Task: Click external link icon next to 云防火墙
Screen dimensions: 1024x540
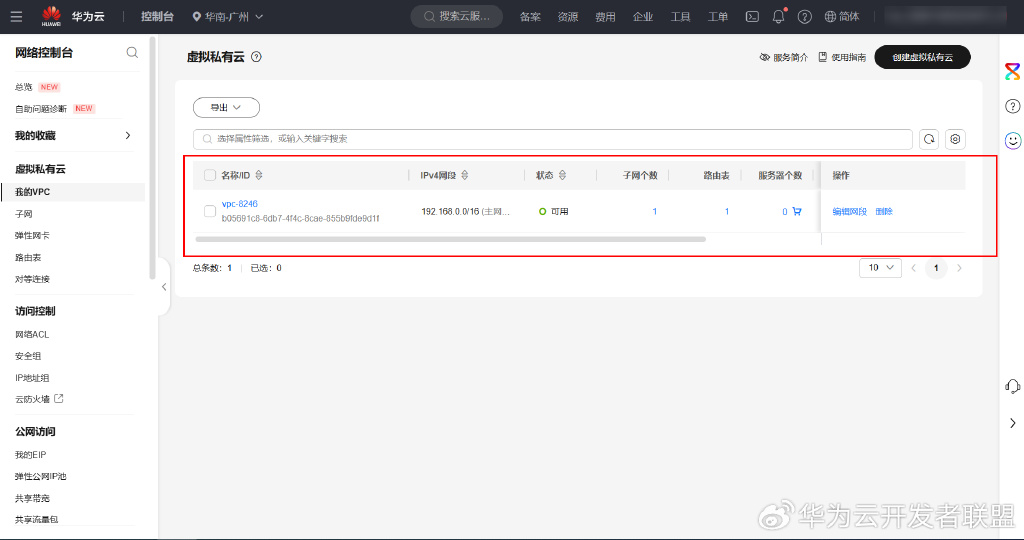Action: click(x=59, y=398)
